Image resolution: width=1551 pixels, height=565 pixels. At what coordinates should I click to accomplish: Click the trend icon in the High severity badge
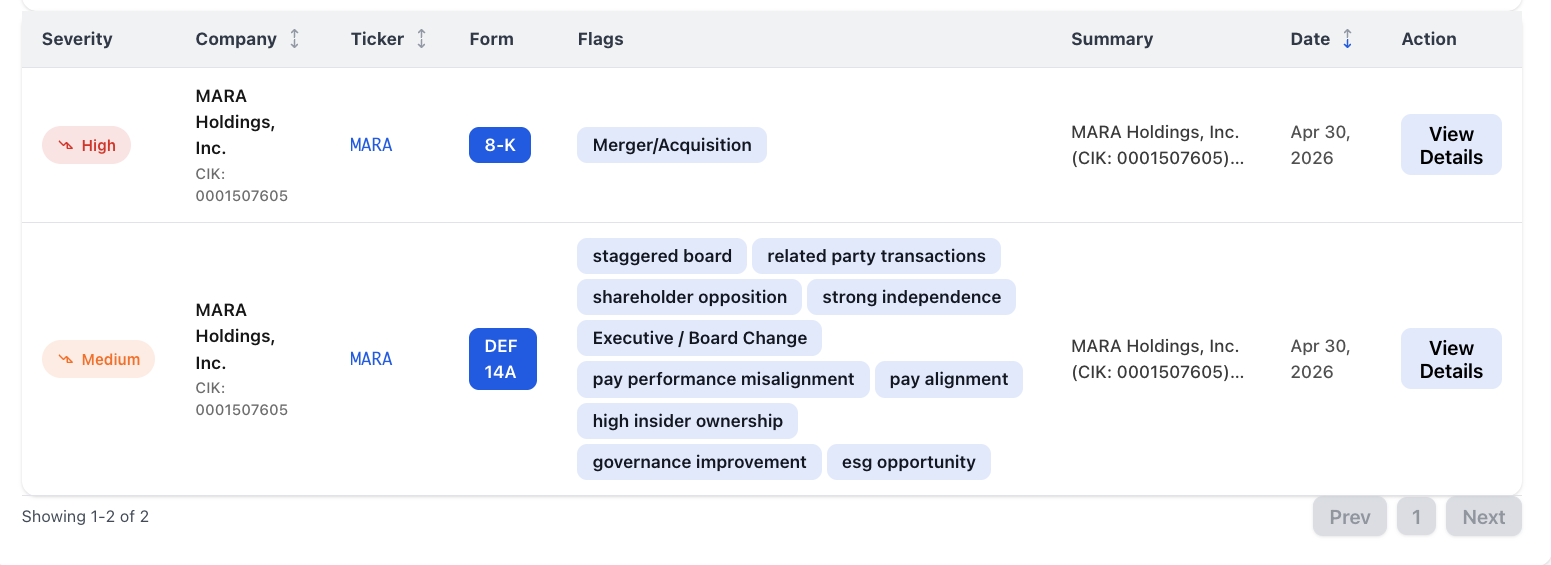[66, 145]
